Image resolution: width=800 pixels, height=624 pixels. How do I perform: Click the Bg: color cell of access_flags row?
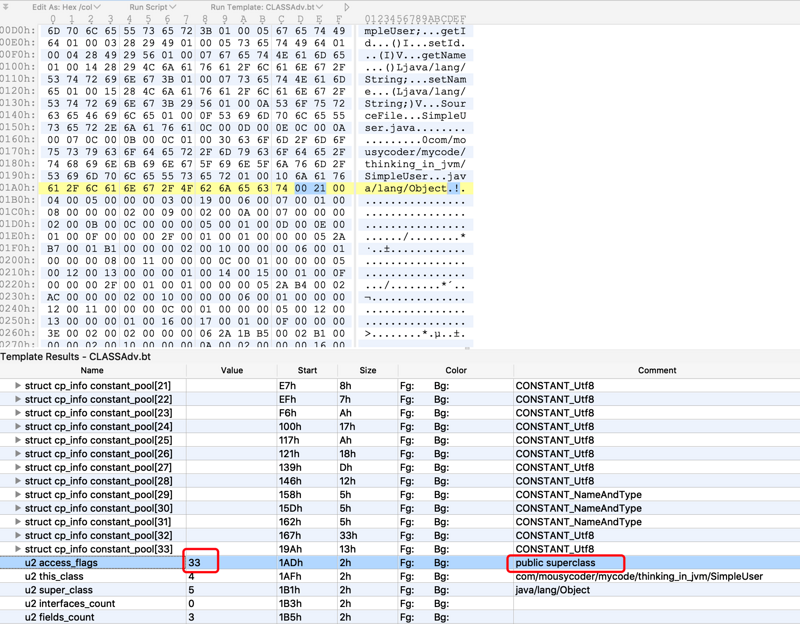pyautogui.click(x=442, y=563)
